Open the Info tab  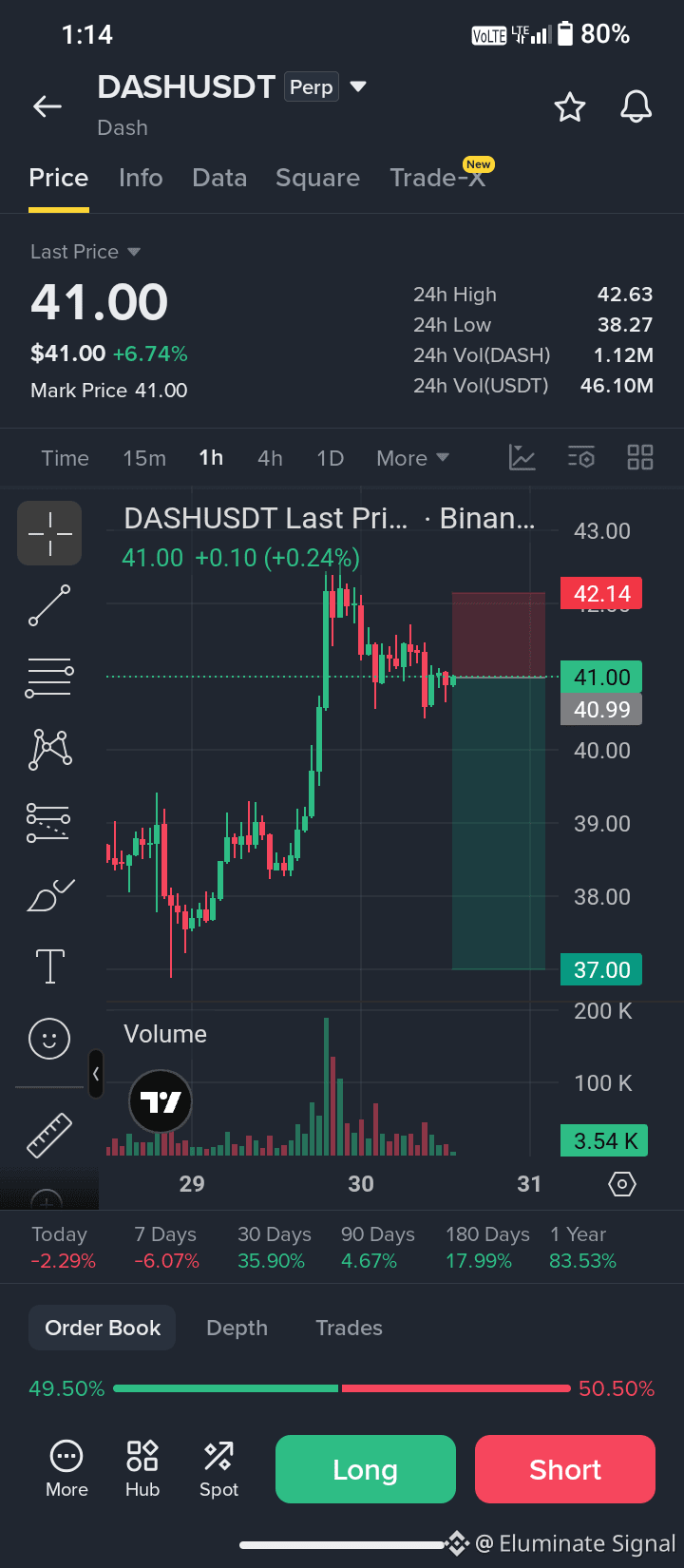click(x=141, y=178)
